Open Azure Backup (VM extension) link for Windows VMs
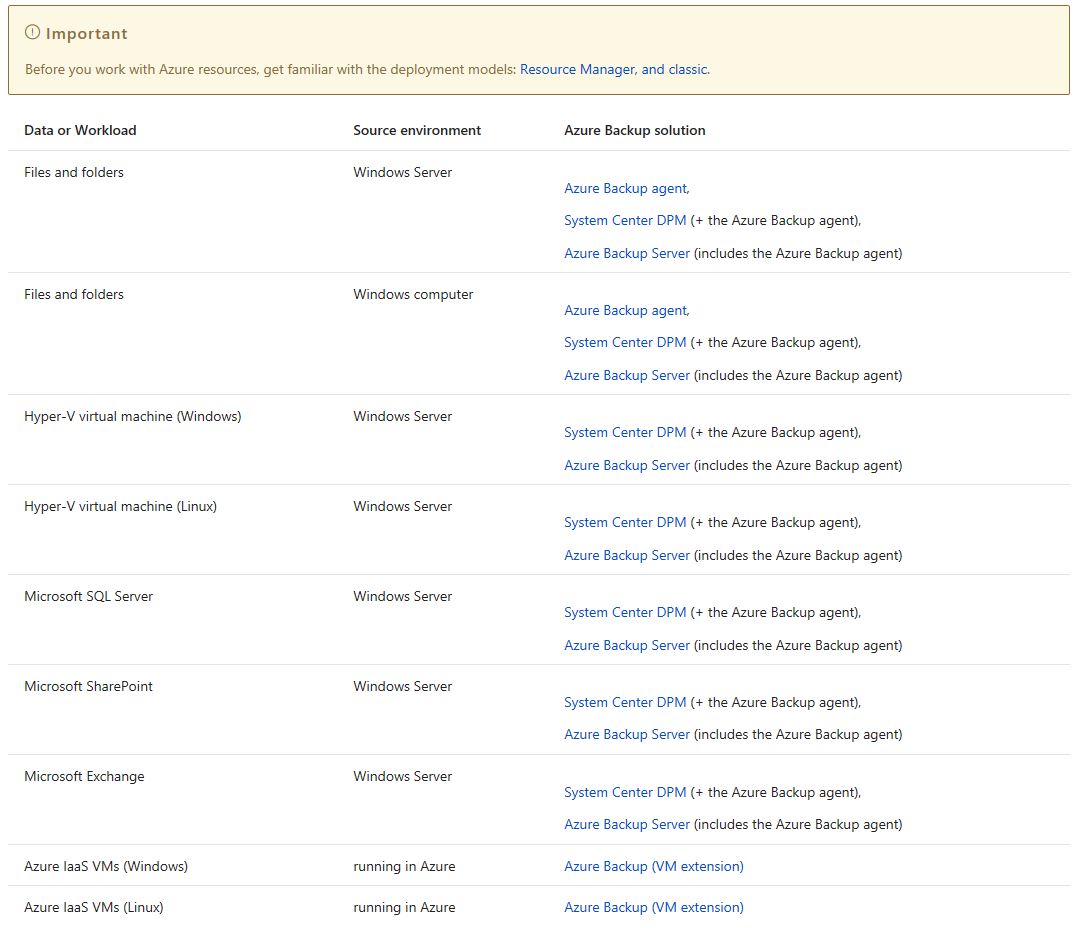 pos(654,866)
